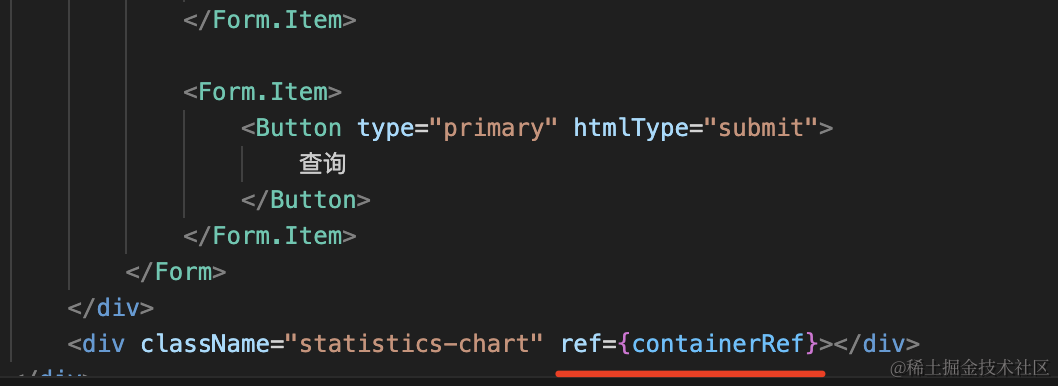Viewport: 1058px width, 386px height.
Task: Click the ref attribute name
Action: click(x=580, y=344)
